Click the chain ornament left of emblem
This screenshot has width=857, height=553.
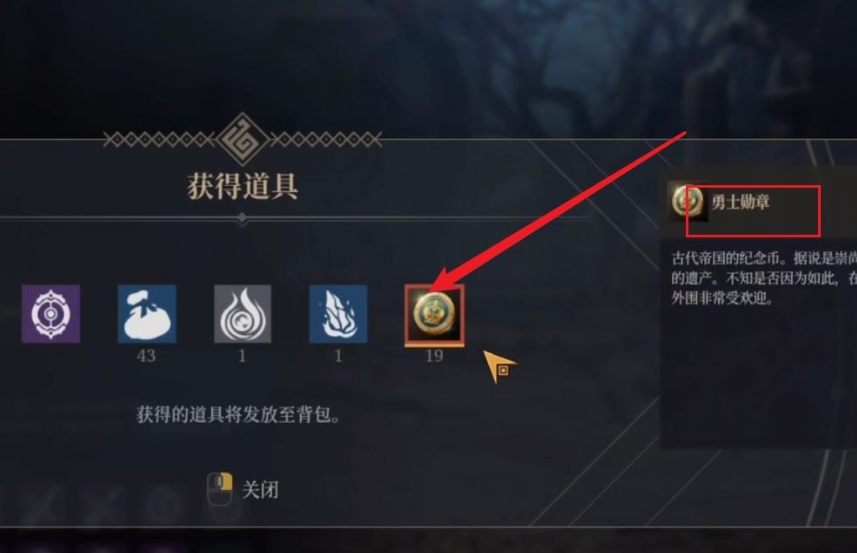coord(159,140)
